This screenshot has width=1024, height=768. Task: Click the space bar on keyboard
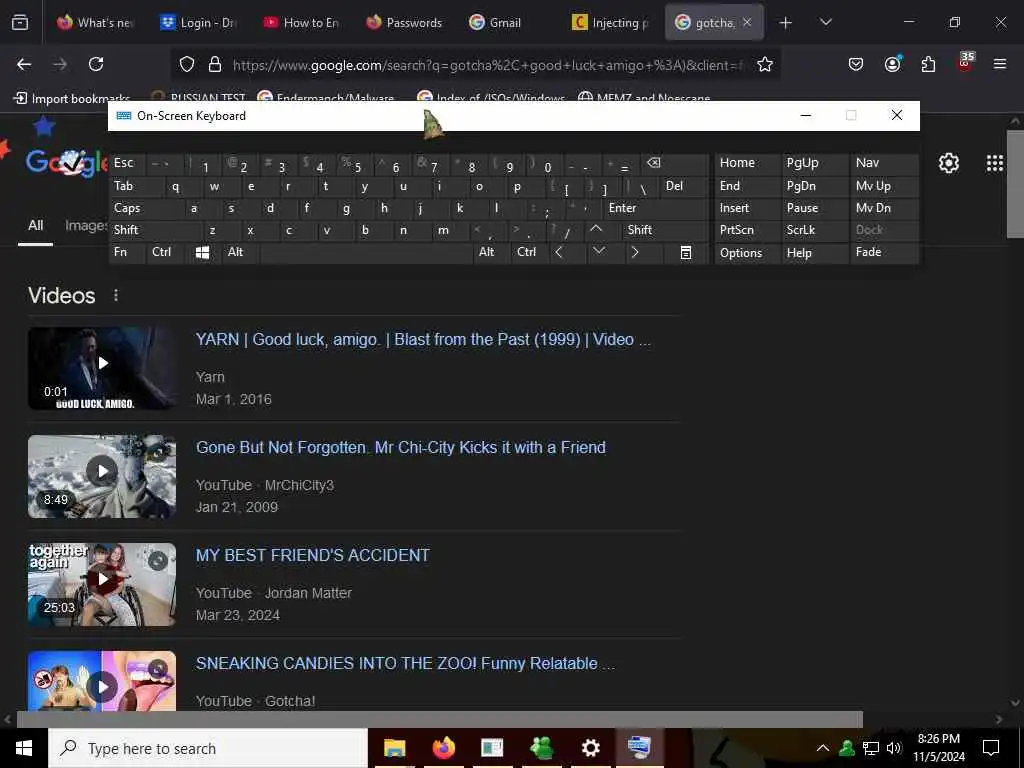pos(366,253)
